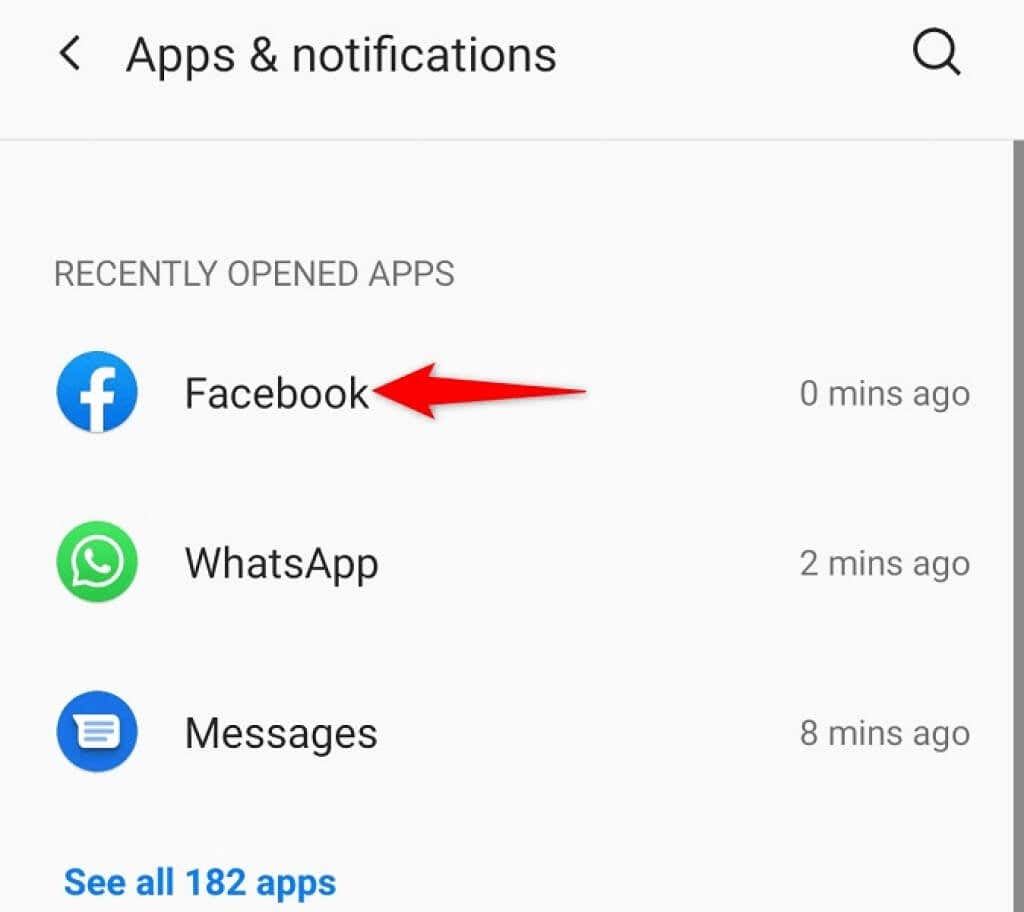Click the Apps & notifications title
Screen dimensions: 1024x912
coord(342,55)
